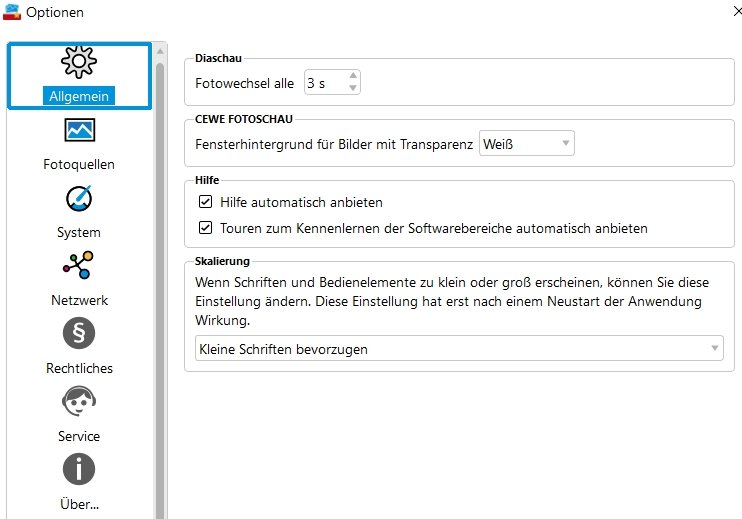Select the System gauge icon
Screen dimensions: 742x519
pos(79,199)
